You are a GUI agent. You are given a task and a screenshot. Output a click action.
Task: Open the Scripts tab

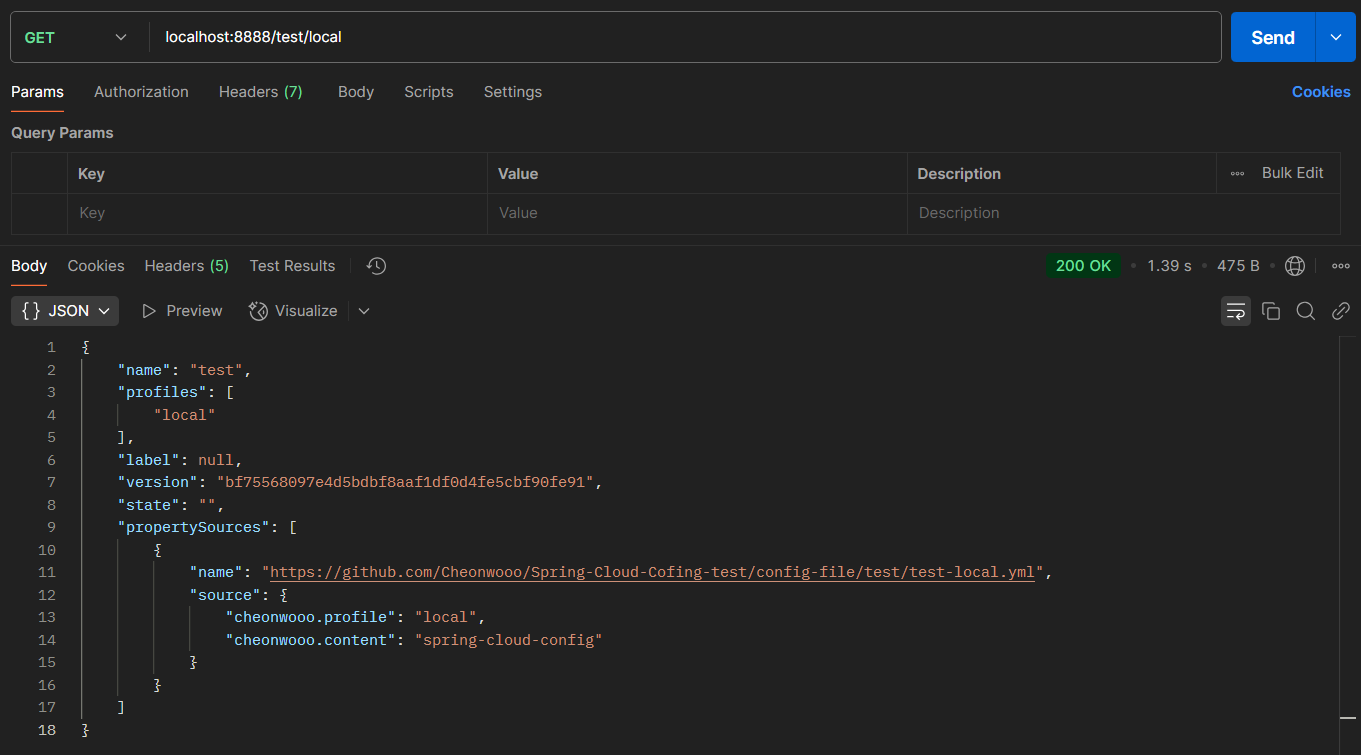coord(429,92)
